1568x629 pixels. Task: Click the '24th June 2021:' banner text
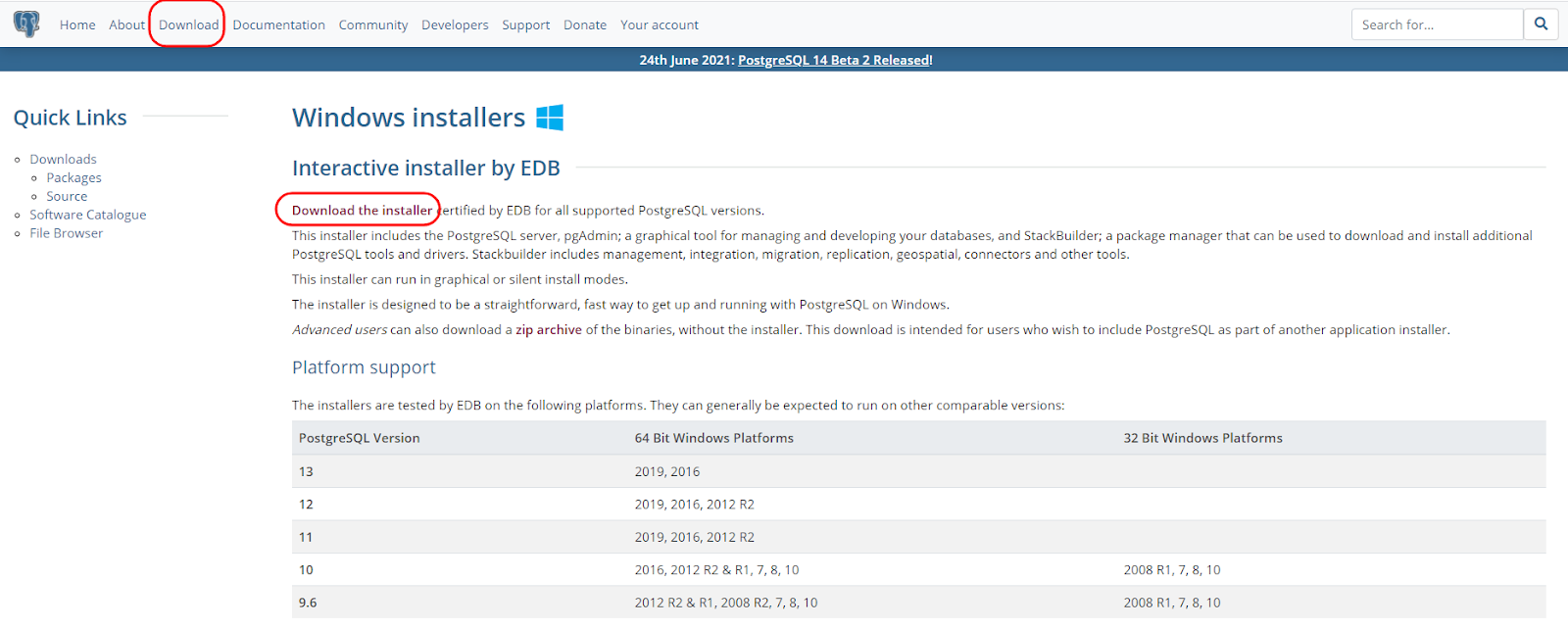[x=686, y=60]
